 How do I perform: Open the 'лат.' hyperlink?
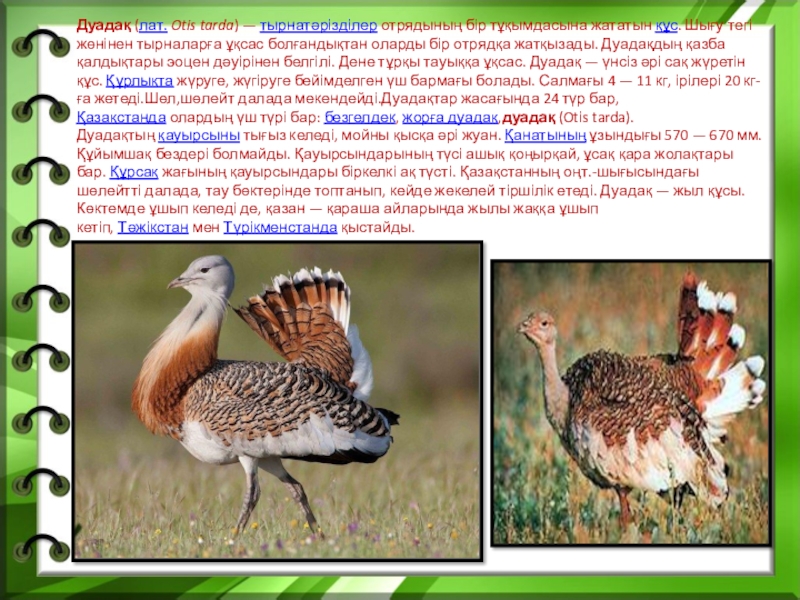(x=153, y=26)
